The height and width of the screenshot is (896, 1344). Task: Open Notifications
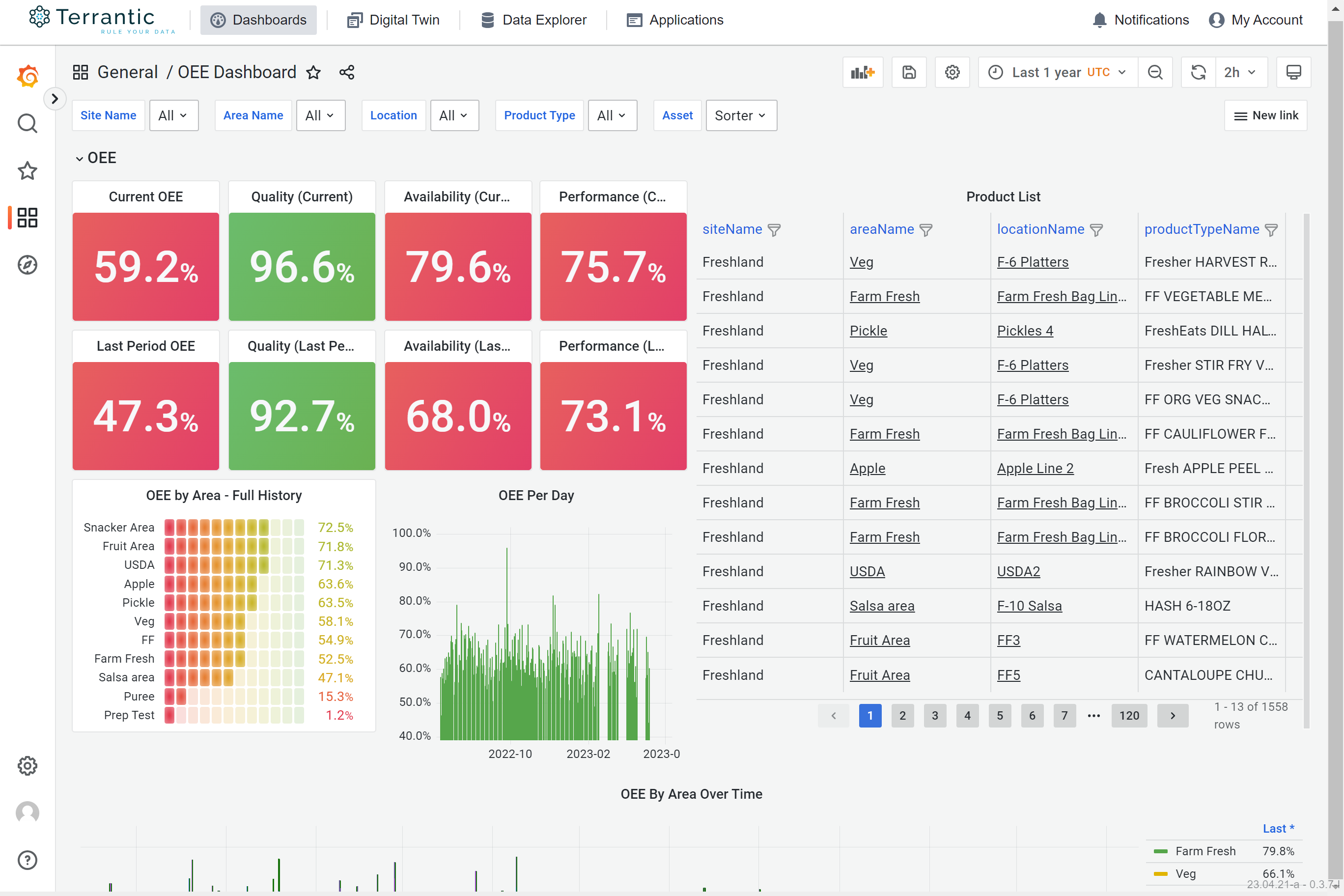1140,20
